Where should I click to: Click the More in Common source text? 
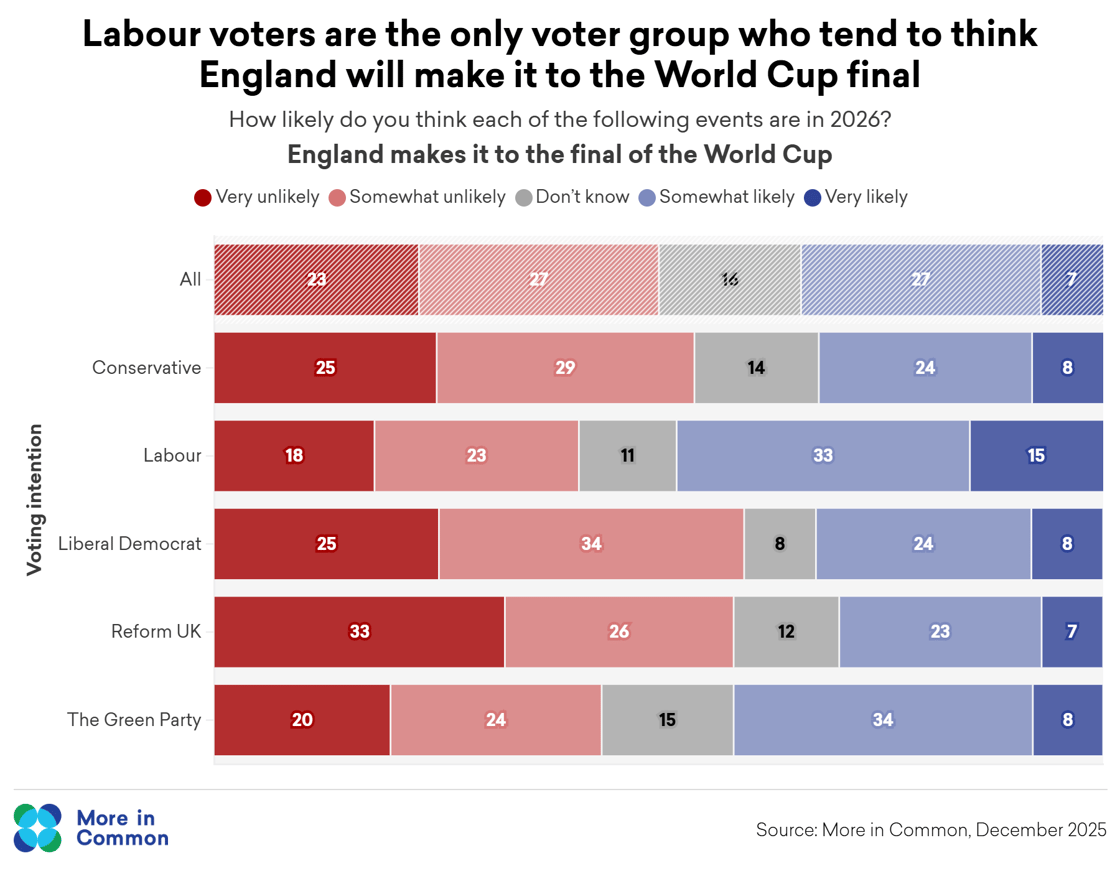pyautogui.click(x=931, y=830)
